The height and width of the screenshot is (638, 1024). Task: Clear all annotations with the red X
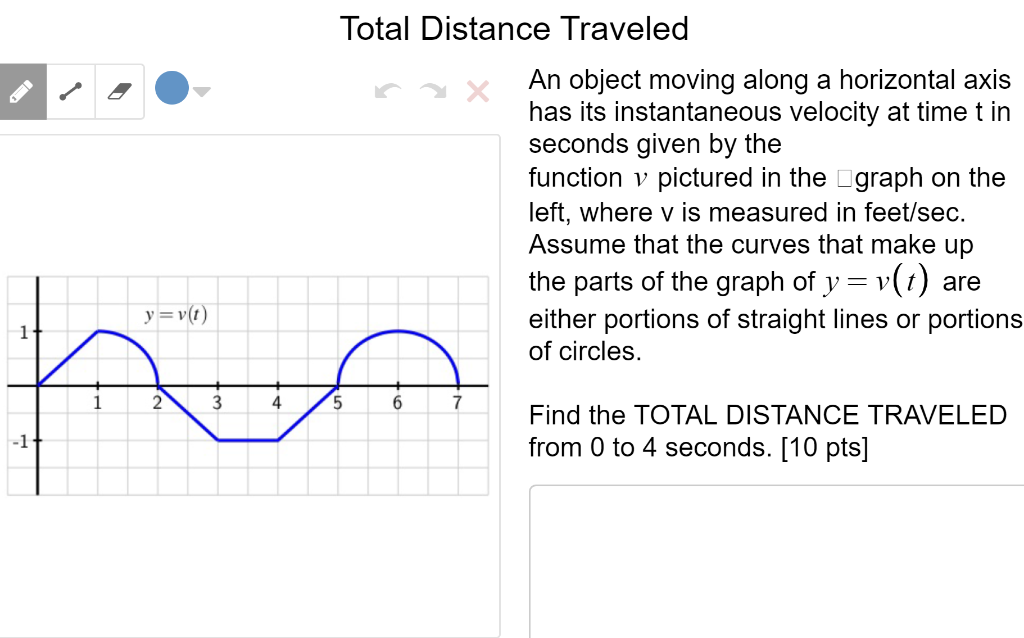tap(478, 92)
